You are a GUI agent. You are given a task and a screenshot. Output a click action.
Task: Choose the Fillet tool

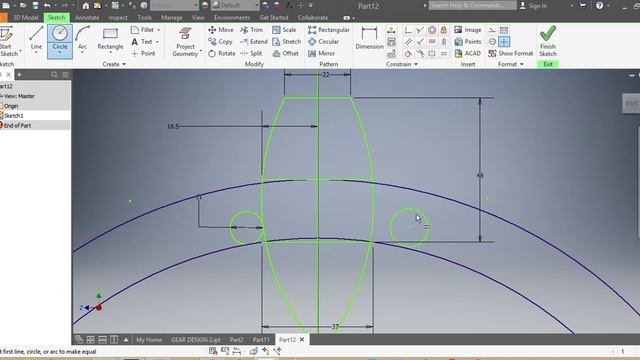[x=142, y=30]
